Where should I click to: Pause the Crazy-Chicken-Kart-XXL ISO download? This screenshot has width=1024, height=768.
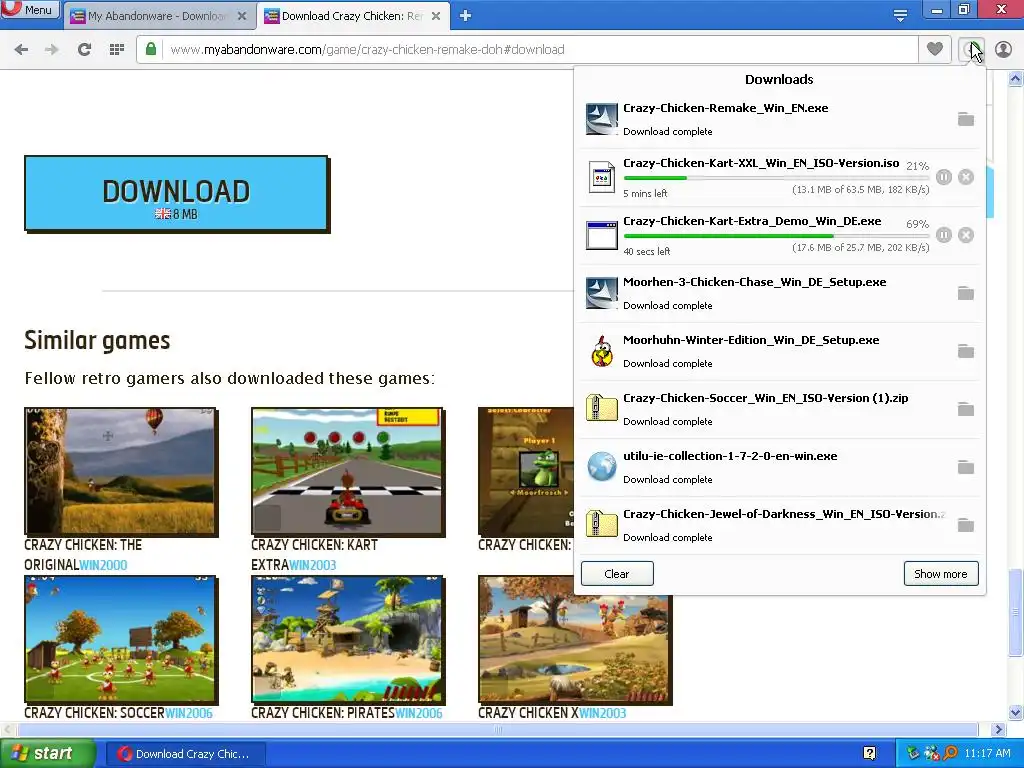point(944,177)
